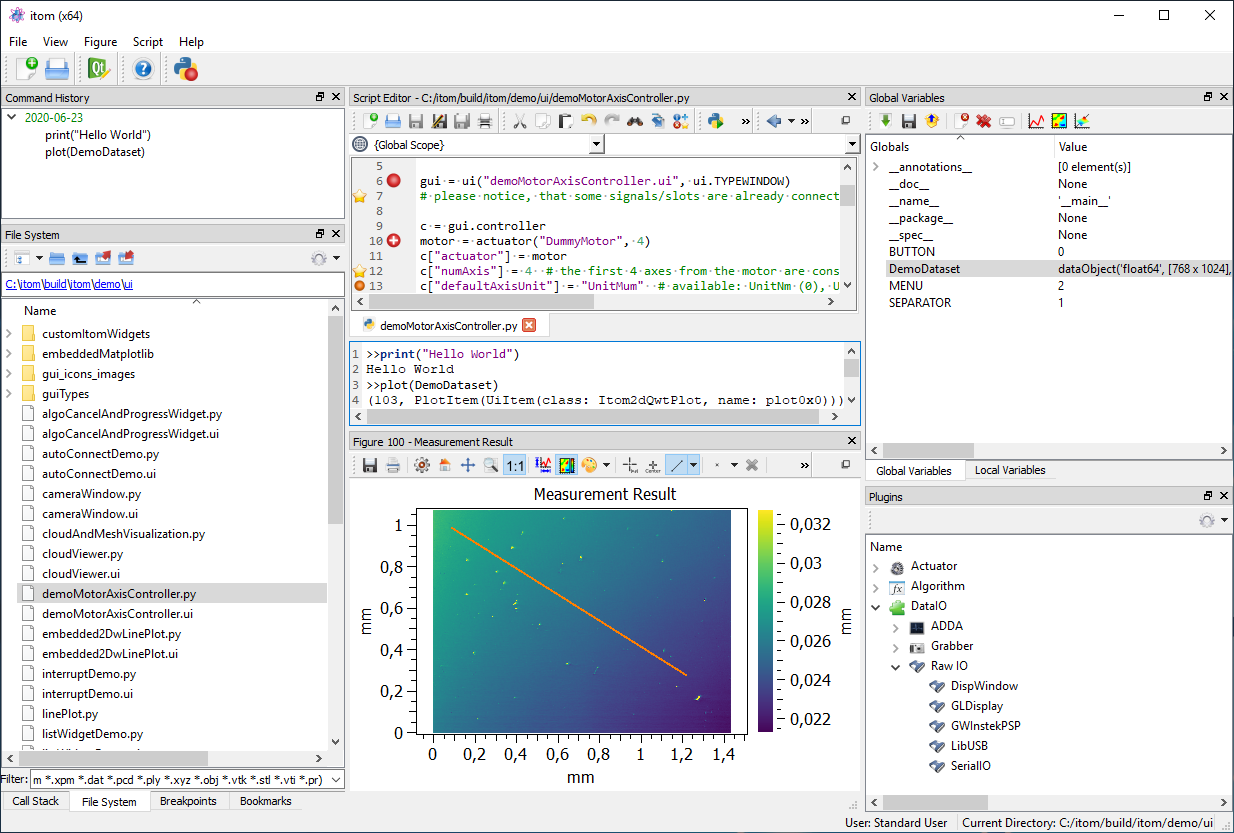Image resolution: width=1234 pixels, height=833 pixels.
Task: Click the Python debug icon in main toolbar
Action: tap(186, 69)
